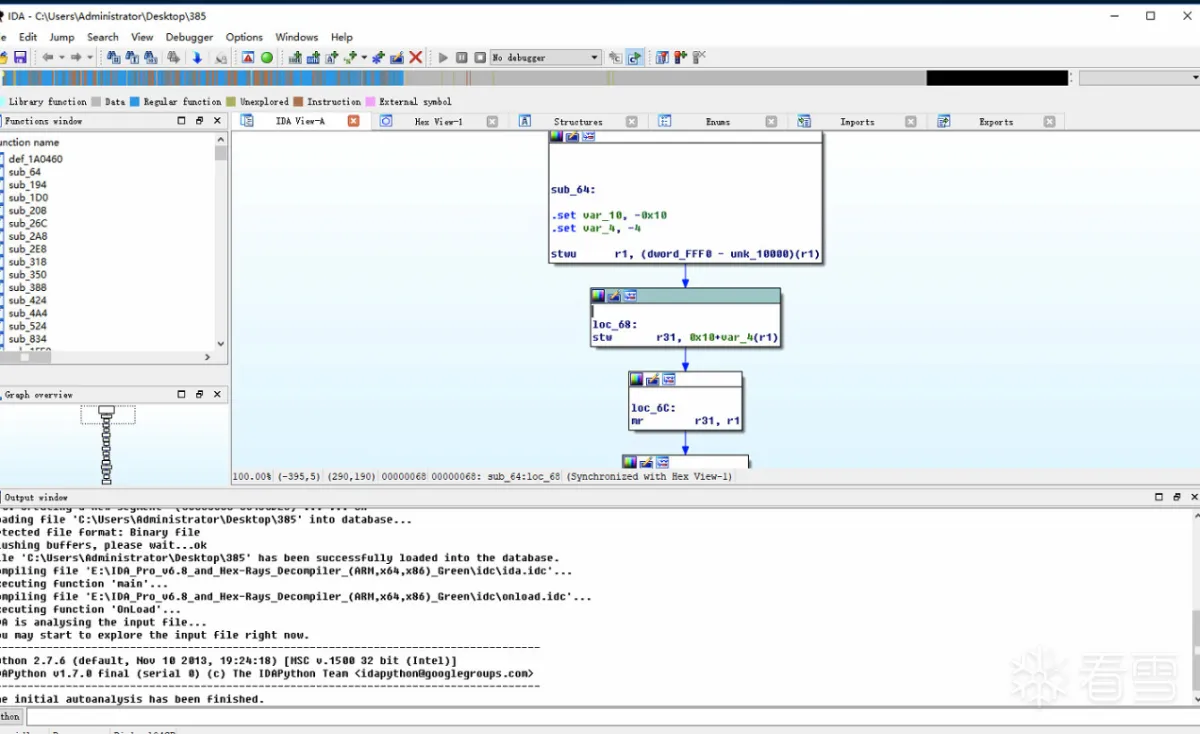
Task: Close the Functions window panel
Action: 218,121
